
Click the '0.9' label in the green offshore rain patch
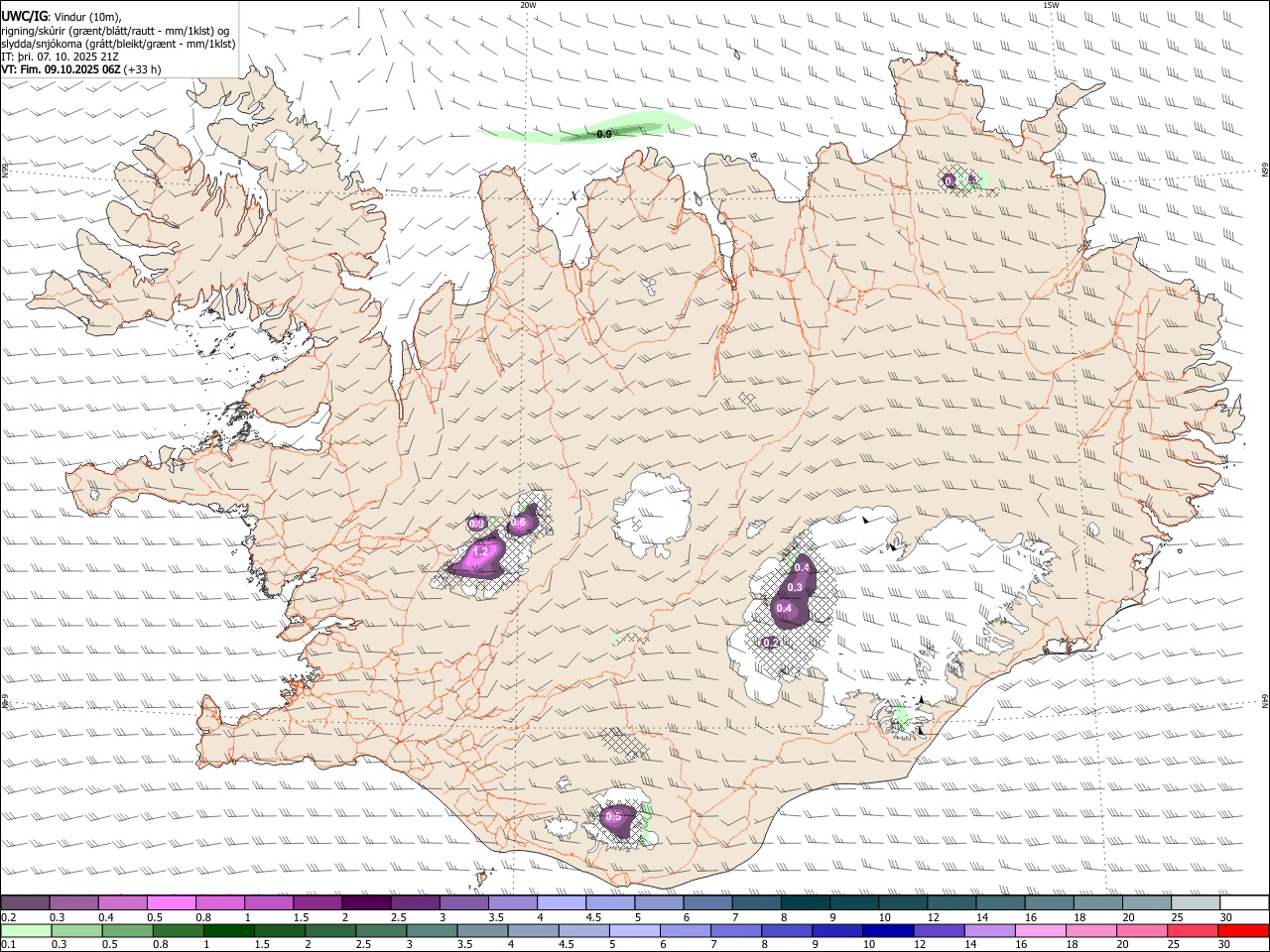604,133
